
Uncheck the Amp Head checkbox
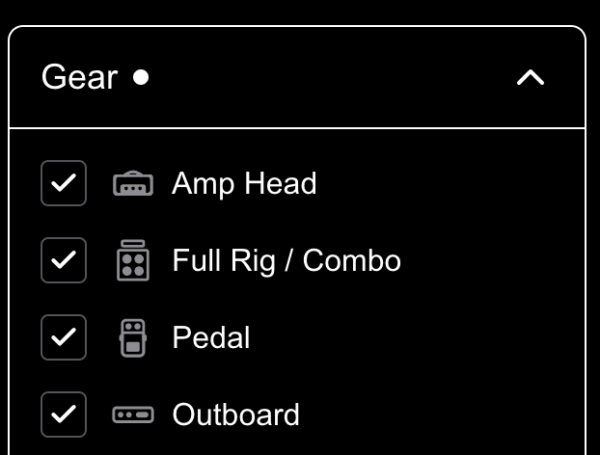64,183
